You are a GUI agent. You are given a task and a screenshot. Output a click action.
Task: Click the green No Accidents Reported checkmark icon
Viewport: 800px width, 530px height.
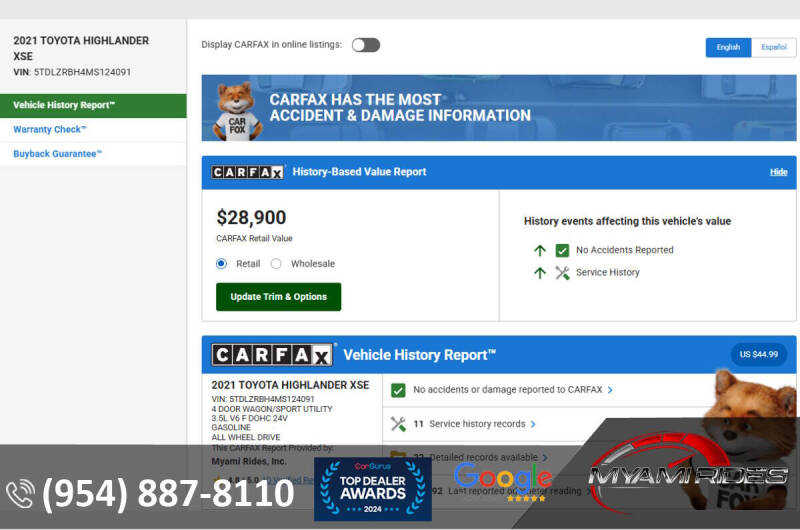click(562, 250)
